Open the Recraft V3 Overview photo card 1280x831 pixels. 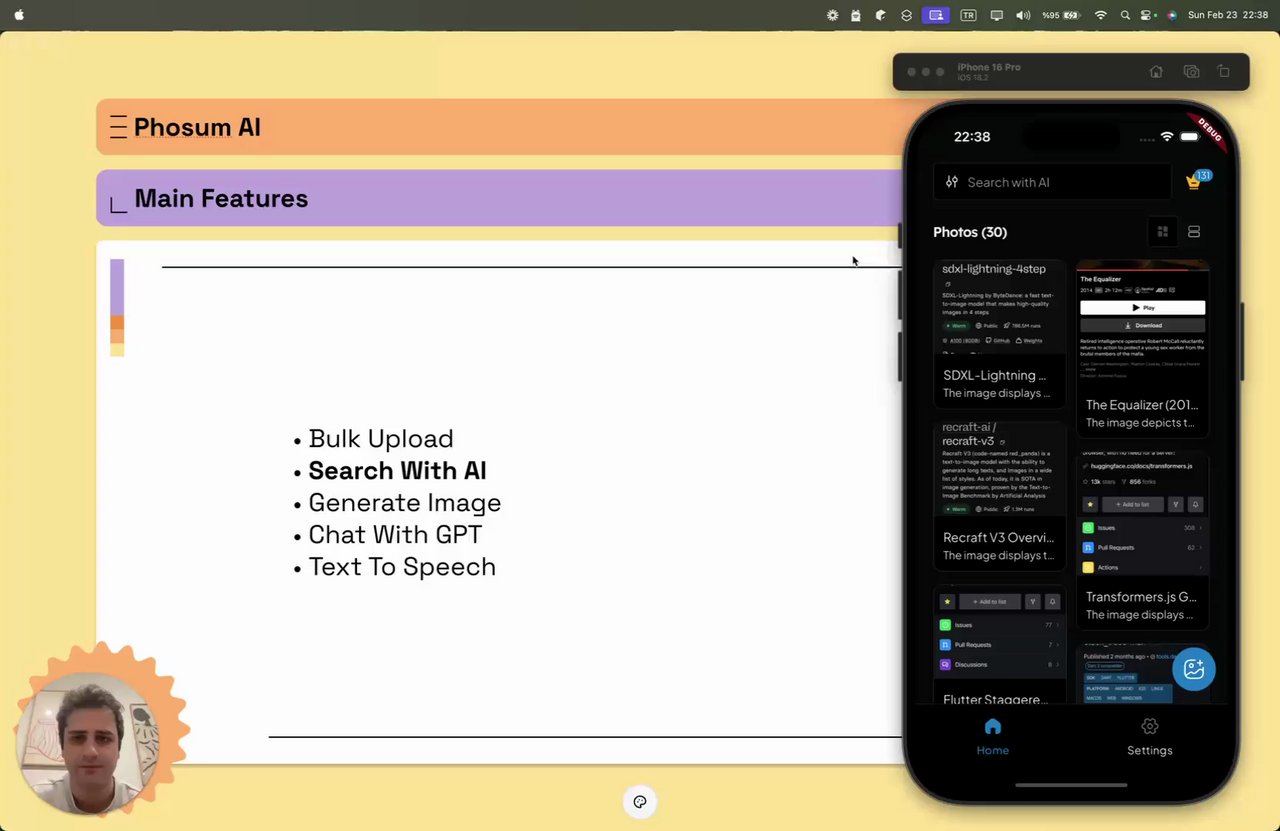999,495
